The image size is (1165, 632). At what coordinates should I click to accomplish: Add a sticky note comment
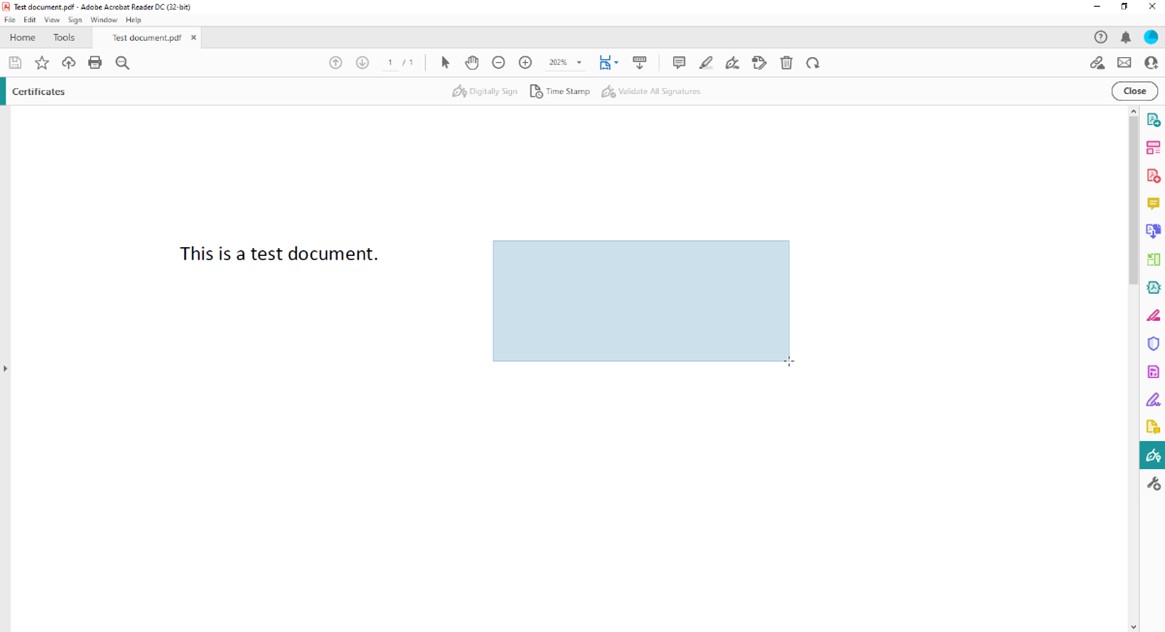(679, 62)
